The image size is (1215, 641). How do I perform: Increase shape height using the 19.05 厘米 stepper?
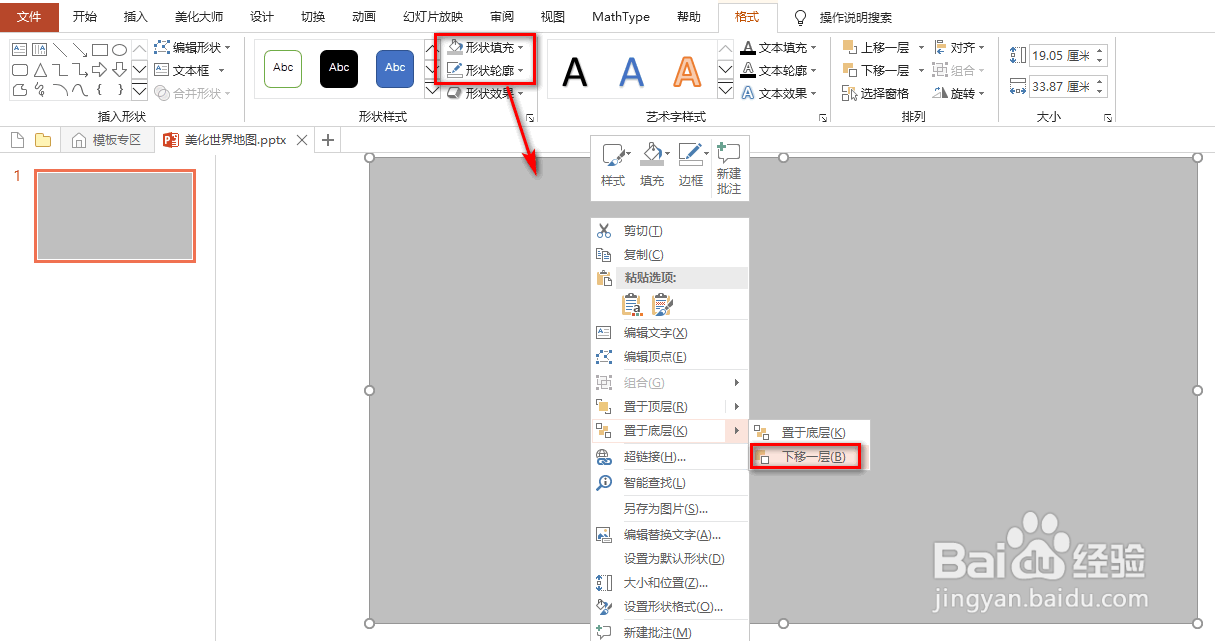coord(1100,51)
